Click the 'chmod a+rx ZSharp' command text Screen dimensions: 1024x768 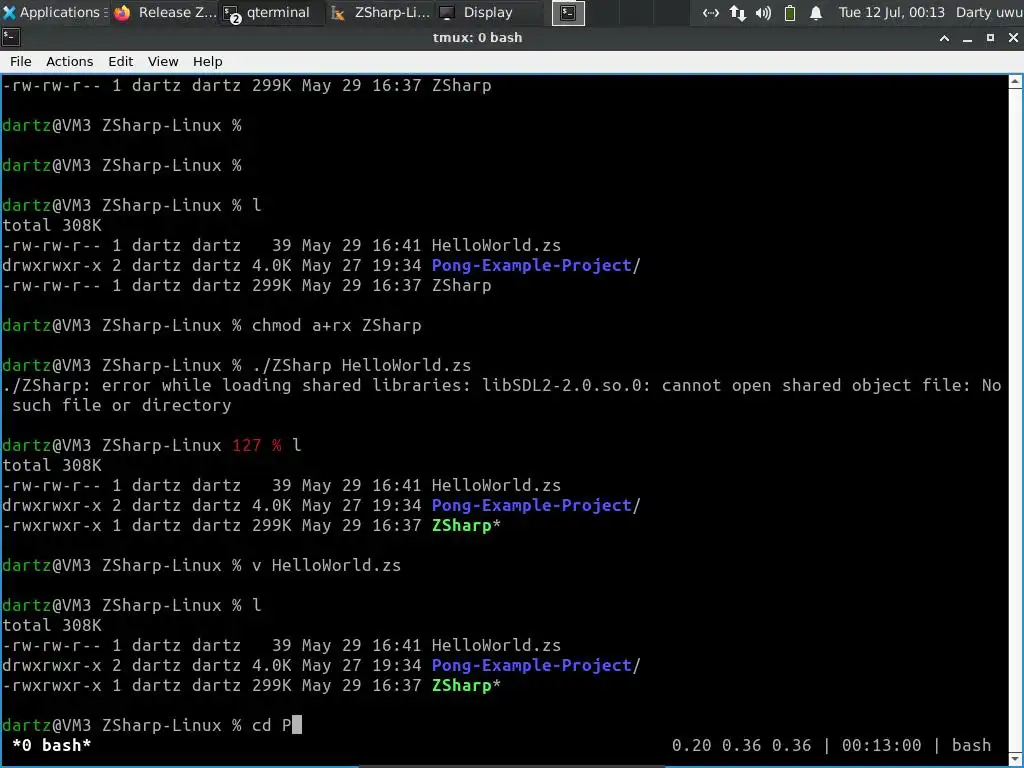pyautogui.click(x=336, y=325)
